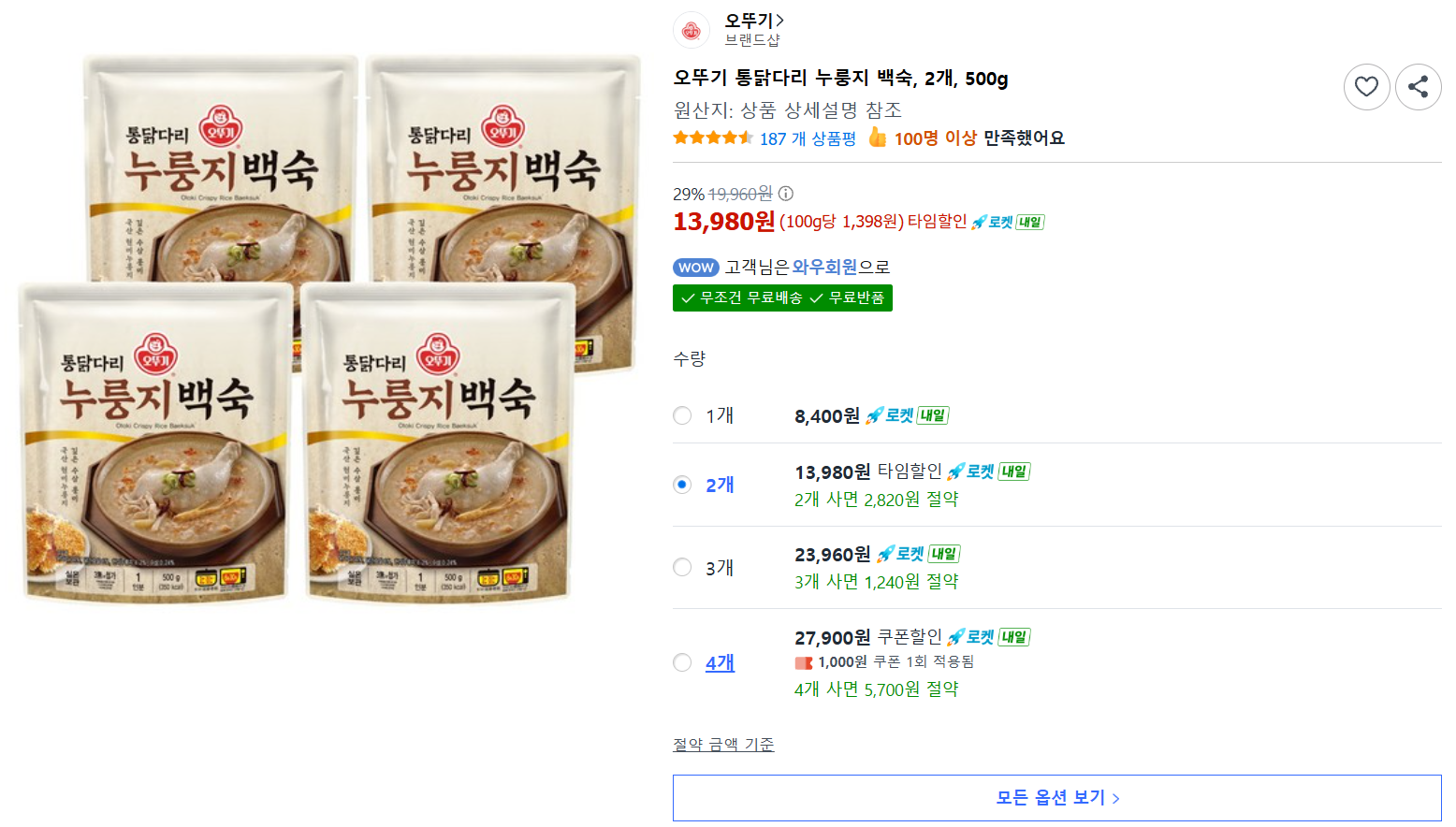
Task: Click the red coupon icon under 4개
Action: 803,662
